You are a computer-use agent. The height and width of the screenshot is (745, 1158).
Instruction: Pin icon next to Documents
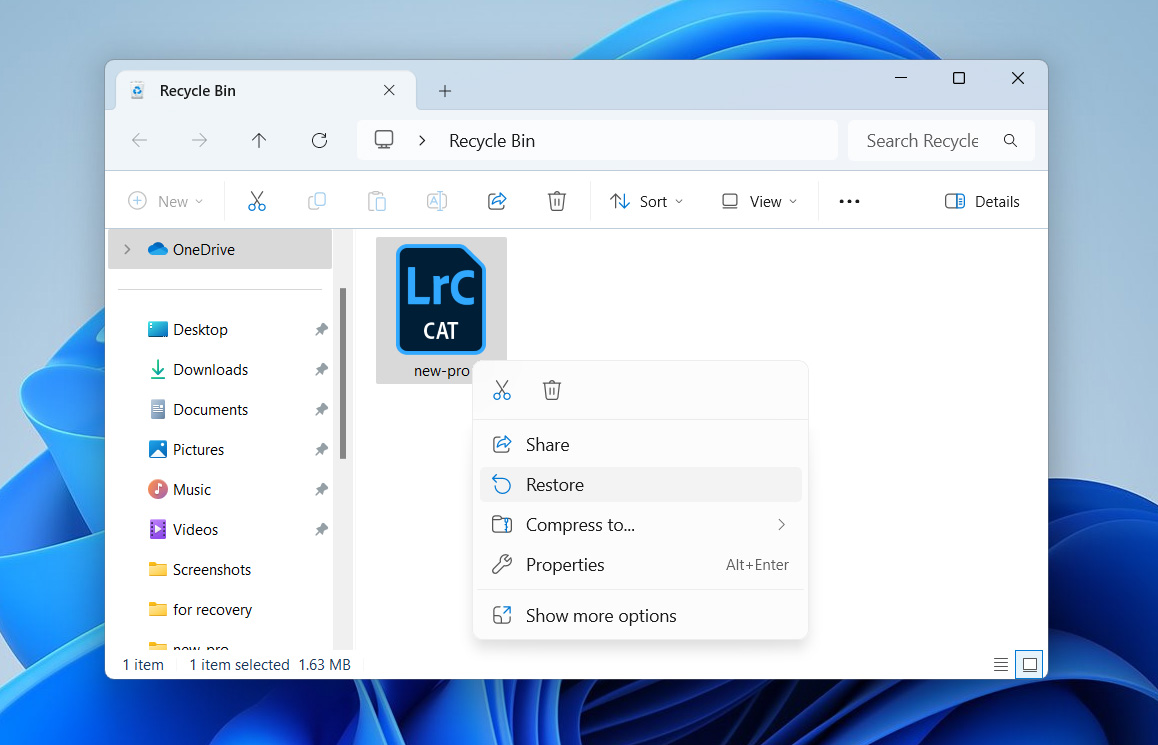tap(321, 409)
